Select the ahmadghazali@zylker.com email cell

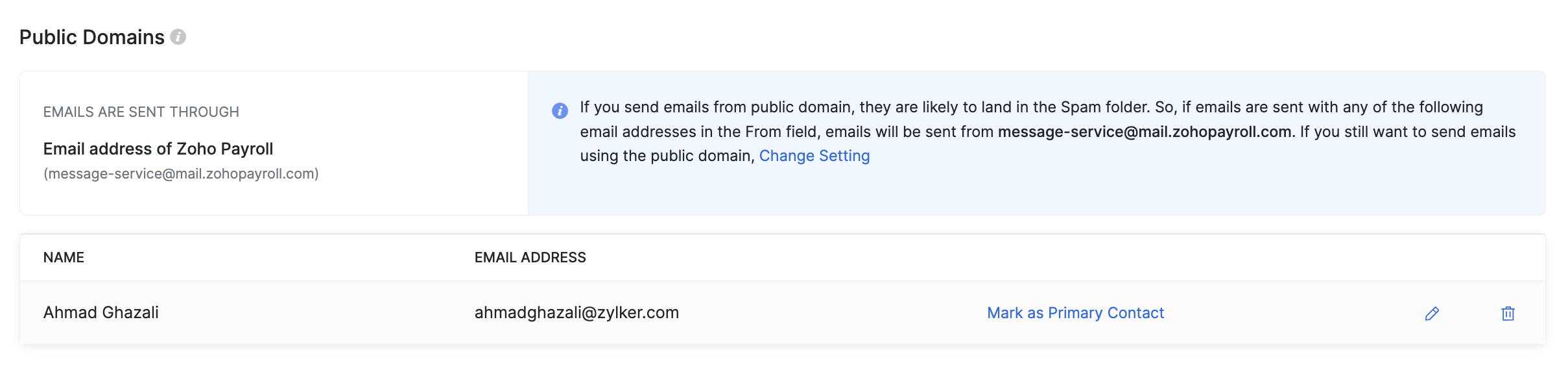pos(576,312)
